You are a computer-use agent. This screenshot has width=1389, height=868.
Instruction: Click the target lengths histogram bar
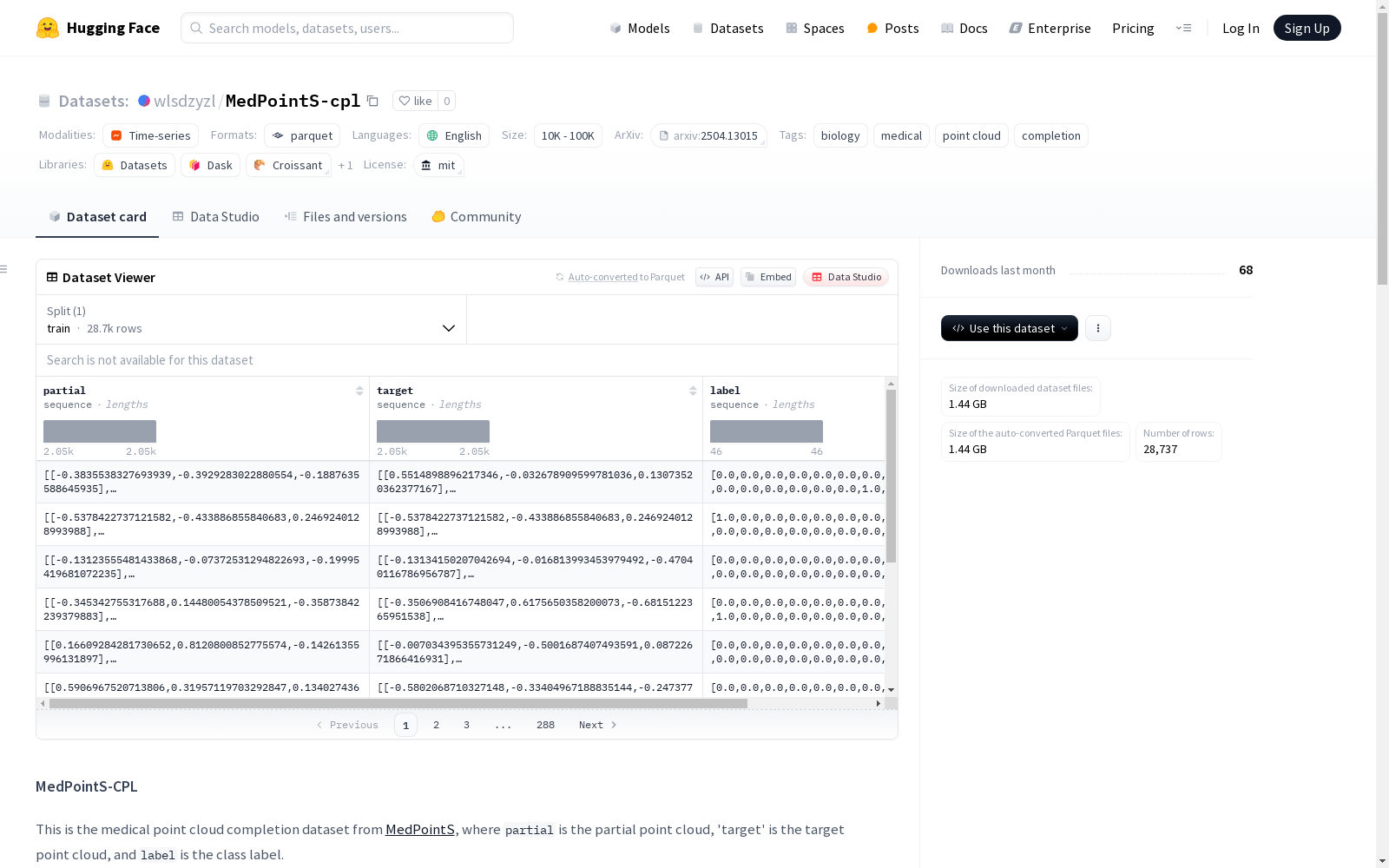click(x=433, y=431)
